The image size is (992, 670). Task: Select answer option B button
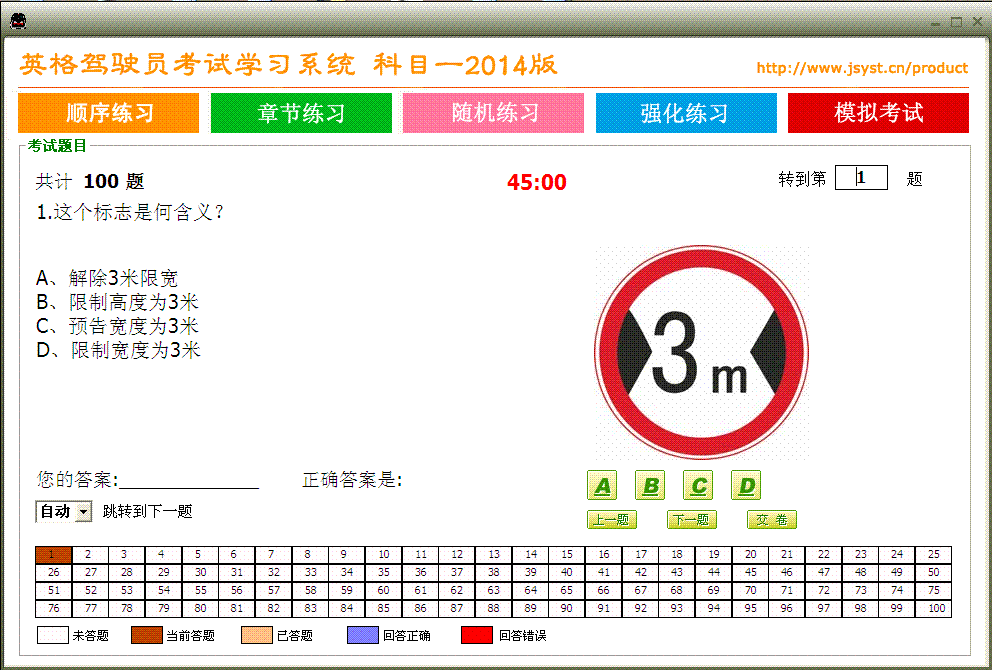[650, 485]
